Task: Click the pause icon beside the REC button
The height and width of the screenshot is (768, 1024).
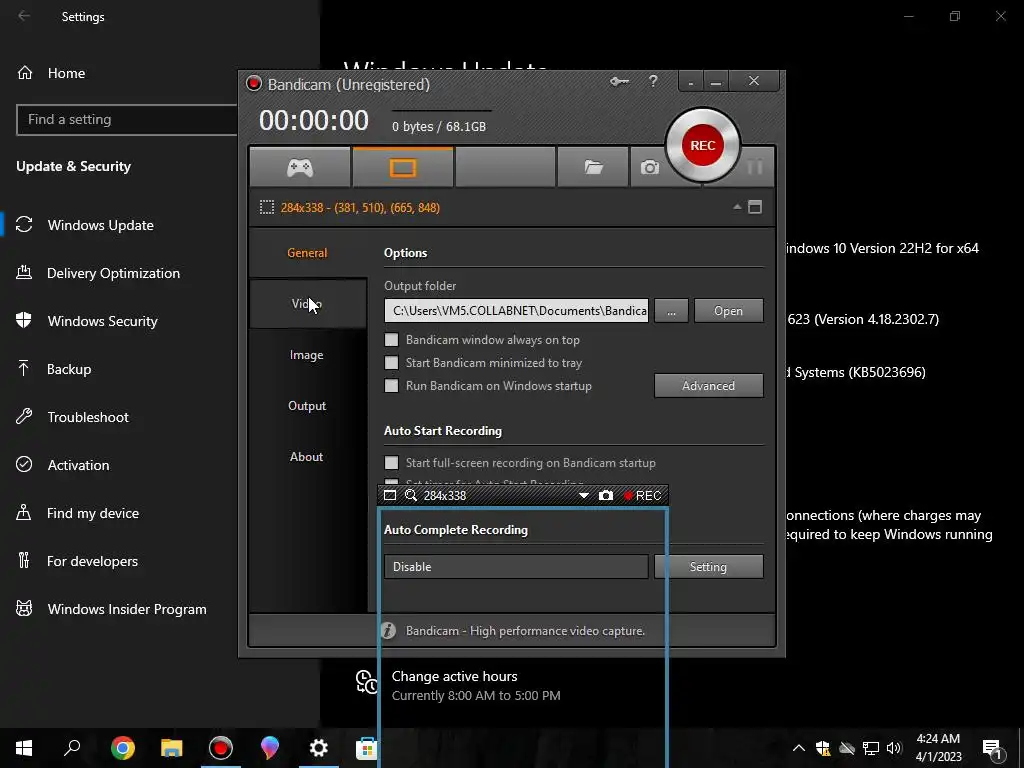Action: [x=754, y=167]
